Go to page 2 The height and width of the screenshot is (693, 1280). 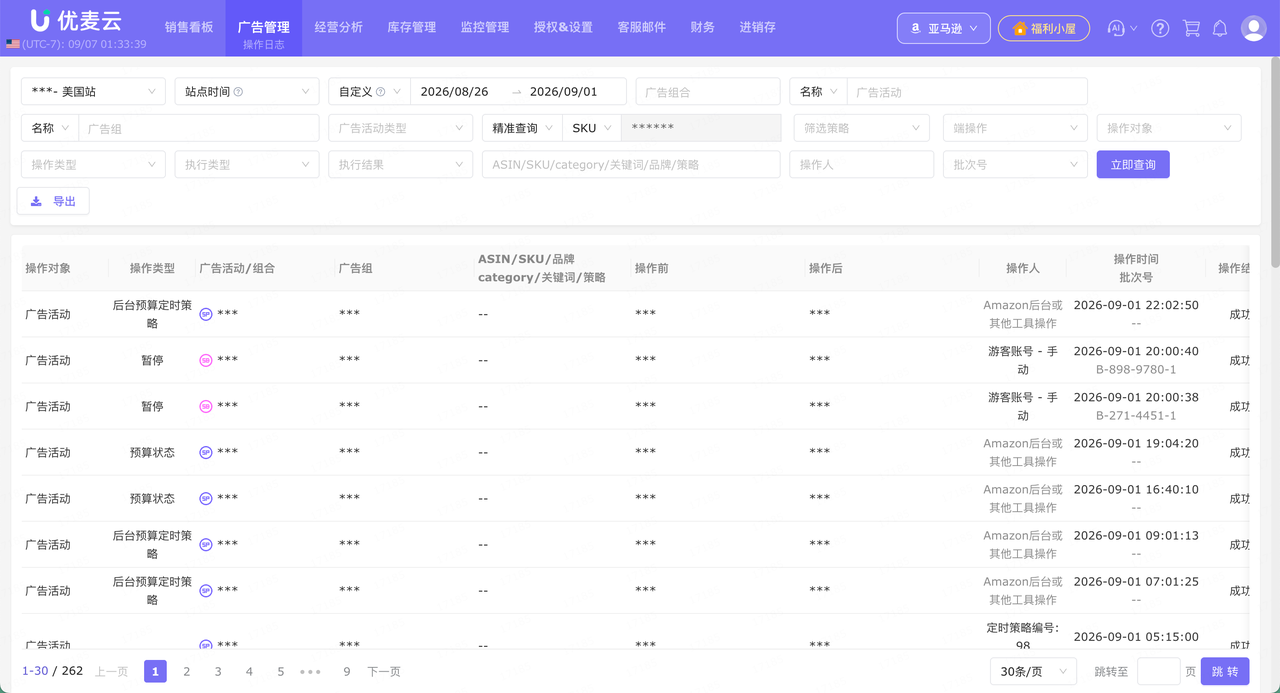coord(187,672)
